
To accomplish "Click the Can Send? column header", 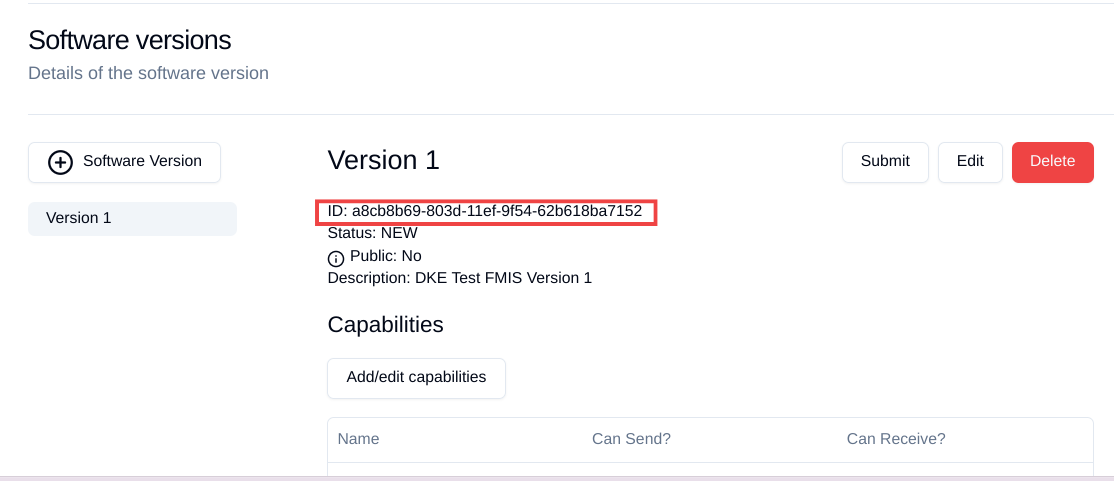I will coord(632,439).
